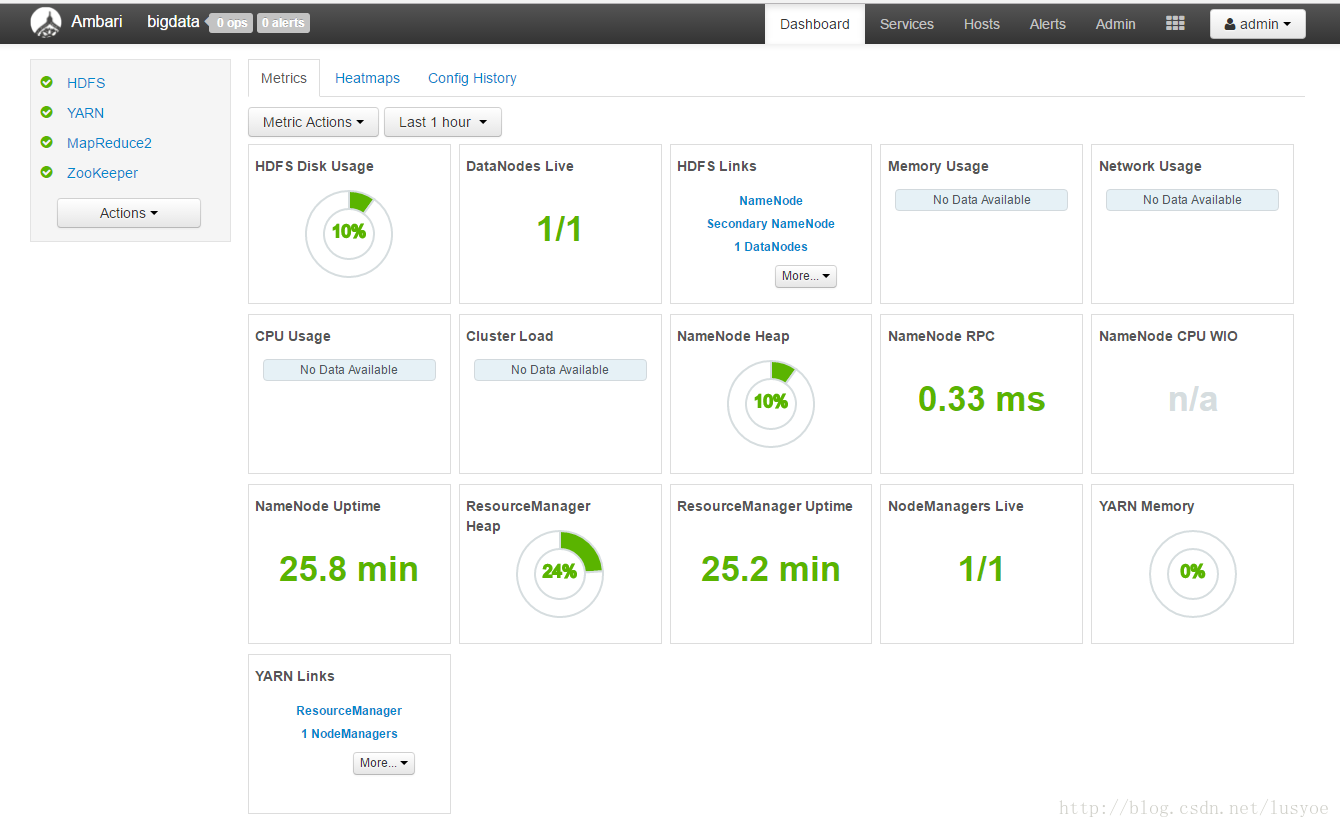Screen dimensions: 1340x828
Task: Open the HDFS service link
Action: tap(86, 83)
